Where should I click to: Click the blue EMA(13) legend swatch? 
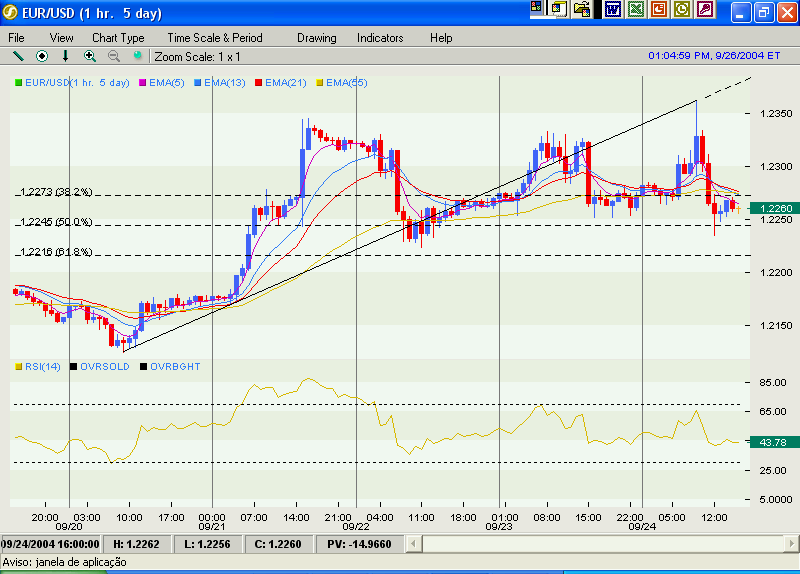(x=197, y=83)
